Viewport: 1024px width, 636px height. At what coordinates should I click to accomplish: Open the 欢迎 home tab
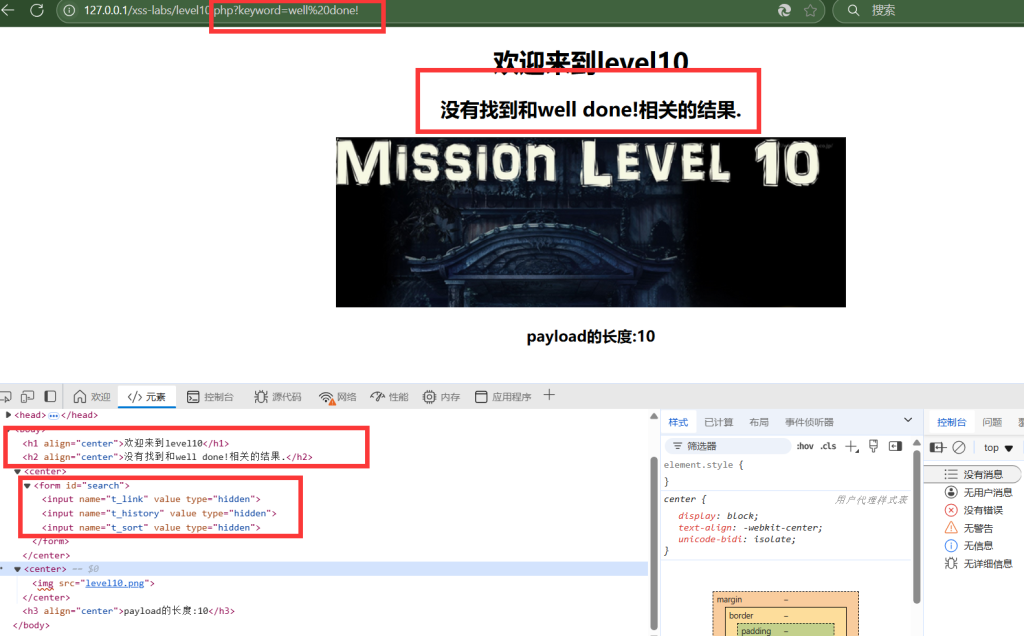pyautogui.click(x=91, y=396)
